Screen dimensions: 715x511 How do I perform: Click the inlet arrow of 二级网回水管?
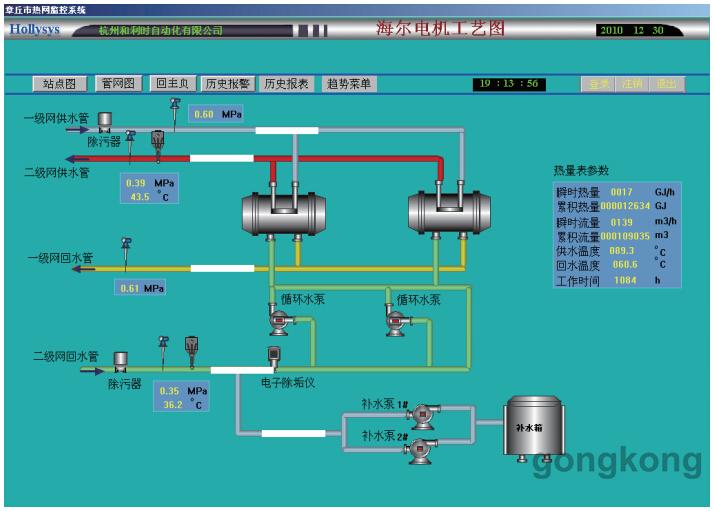point(92,371)
